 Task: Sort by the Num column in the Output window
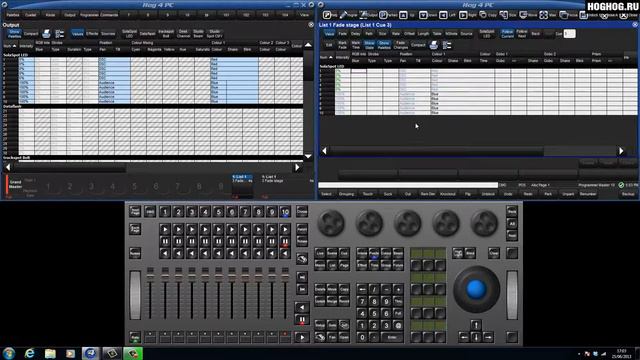(10, 46)
